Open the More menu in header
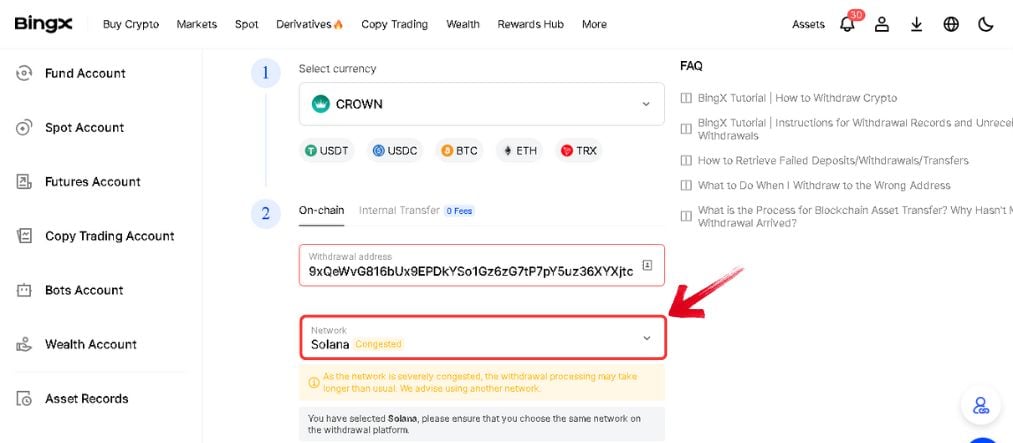 coord(594,25)
